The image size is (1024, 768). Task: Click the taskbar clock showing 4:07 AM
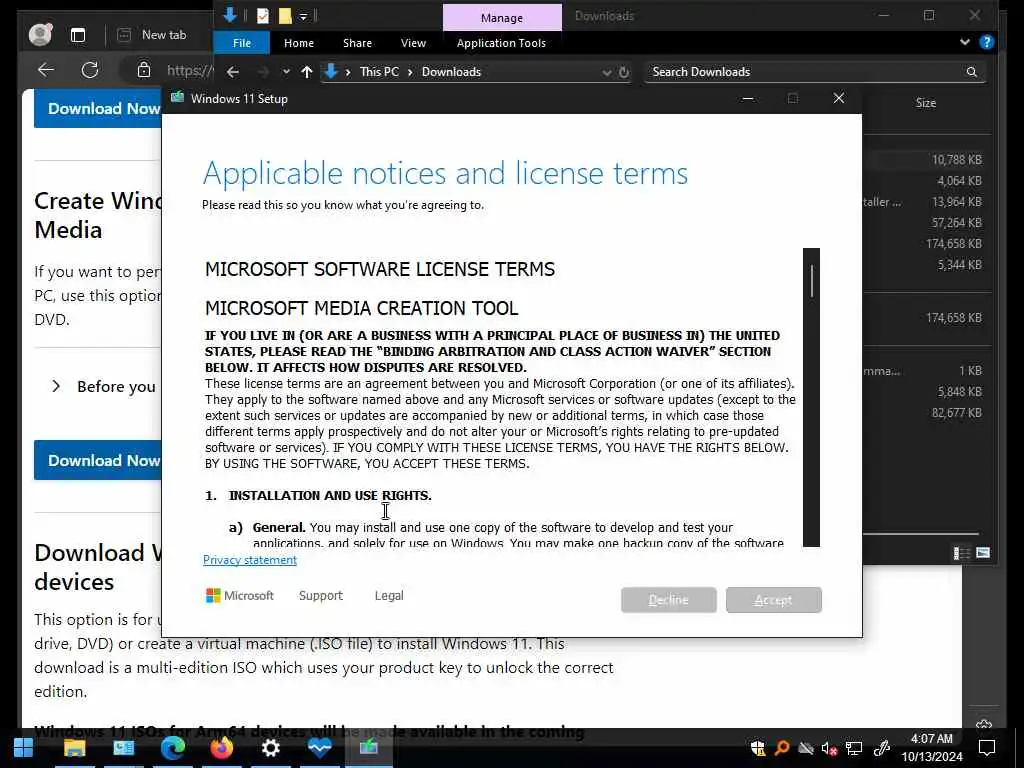click(x=932, y=747)
